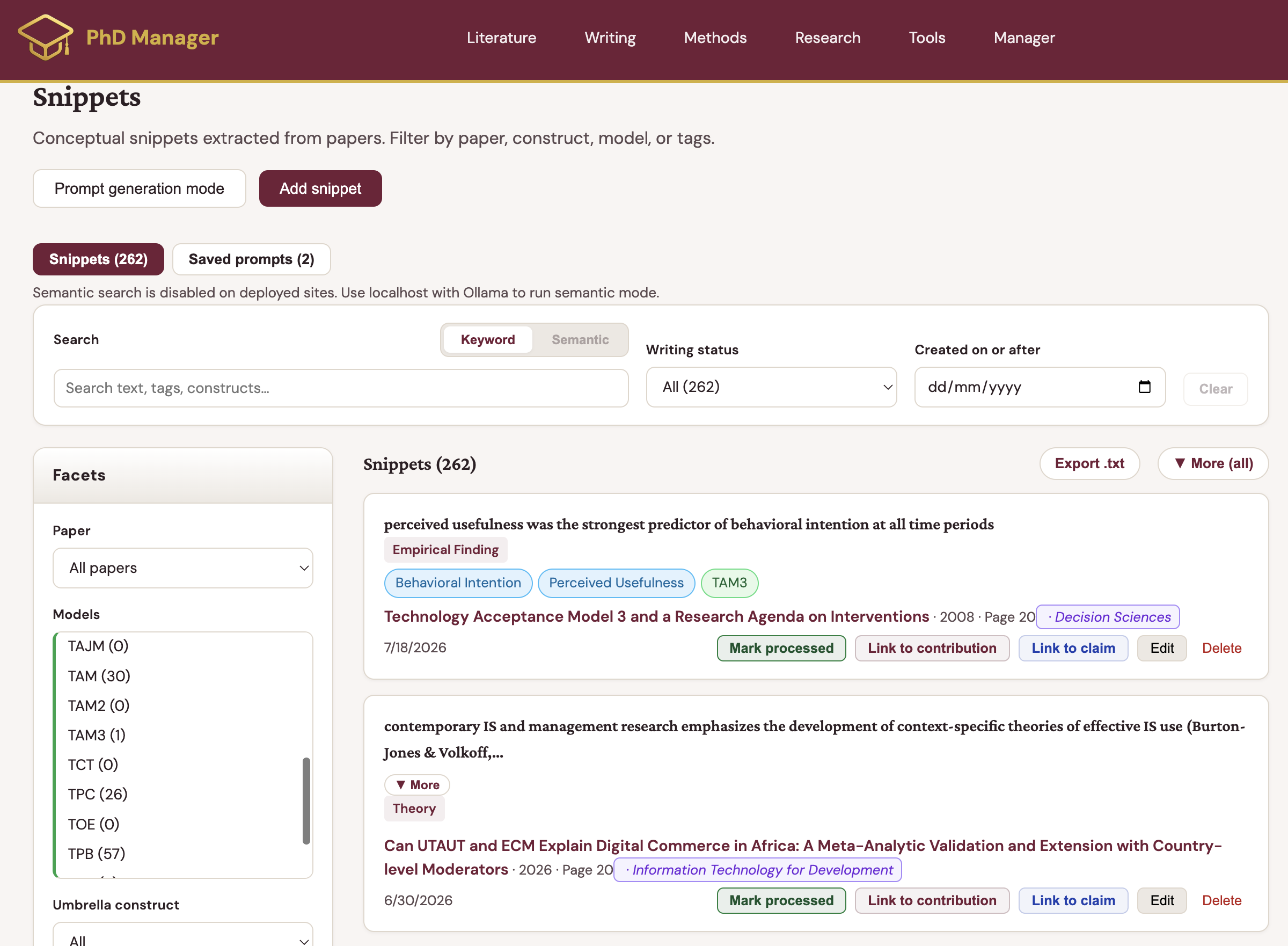Open the Writing status dropdown
Screen dimensions: 1288x946
pos(771,387)
